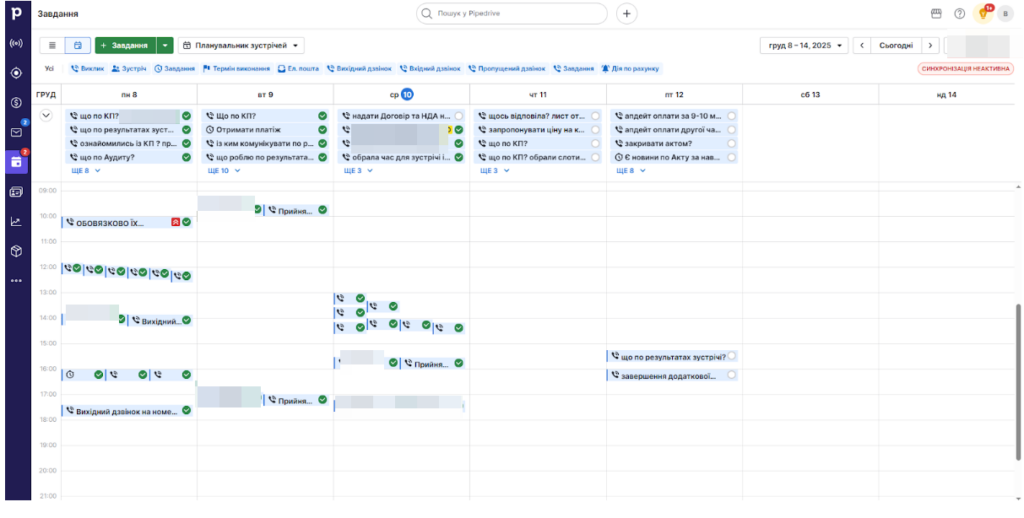Screen dimensions: 1024x518
Task: Filter by 'Пропущений дзвінок' activity type
Action: (x=507, y=68)
